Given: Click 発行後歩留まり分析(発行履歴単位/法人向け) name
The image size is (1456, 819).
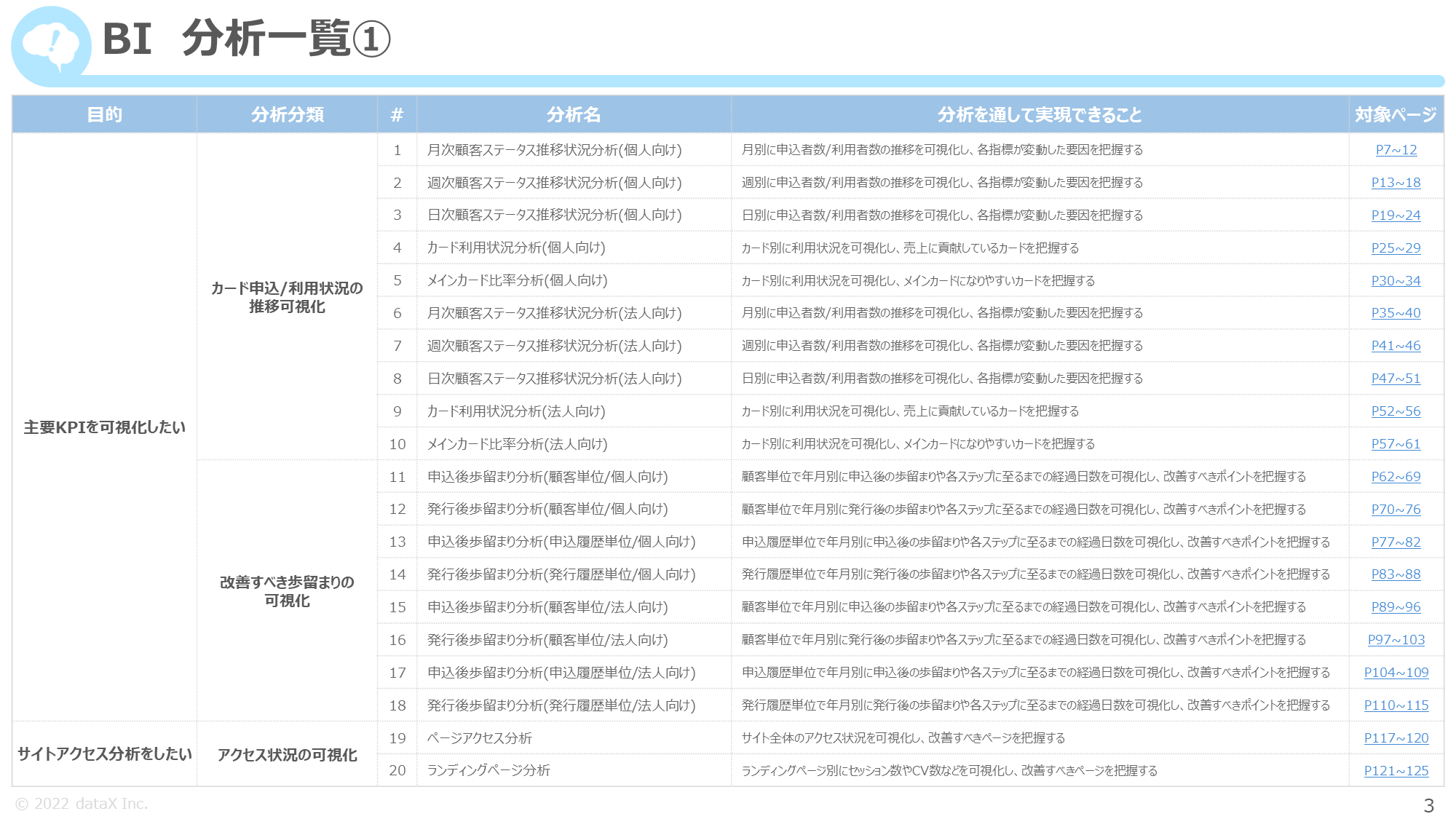Looking at the screenshot, I should click(x=561, y=705).
